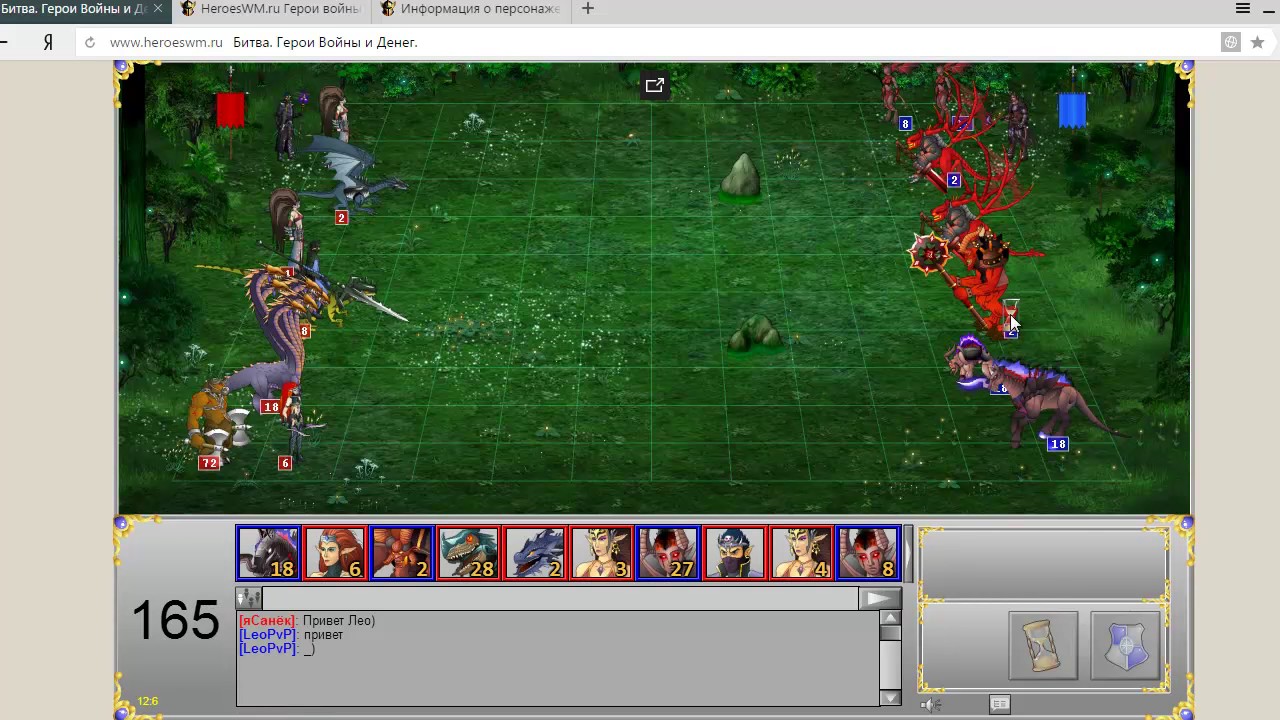Click blue stack label 18 on battlefield

point(1058,444)
